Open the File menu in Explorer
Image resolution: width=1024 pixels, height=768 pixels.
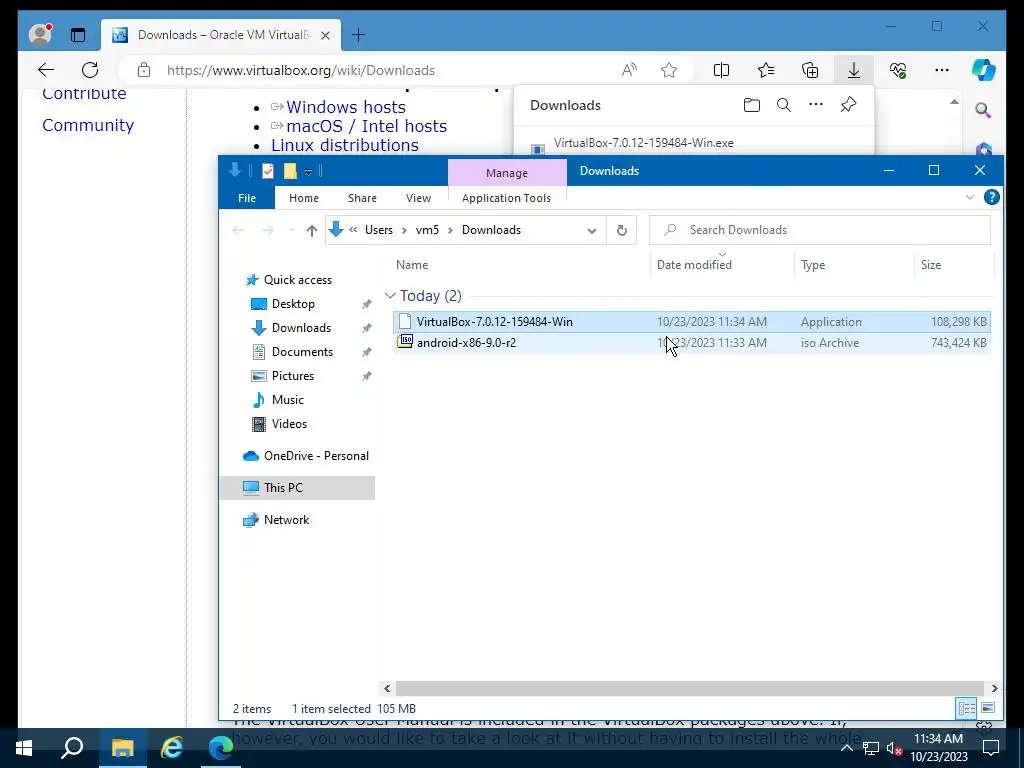pos(247,198)
